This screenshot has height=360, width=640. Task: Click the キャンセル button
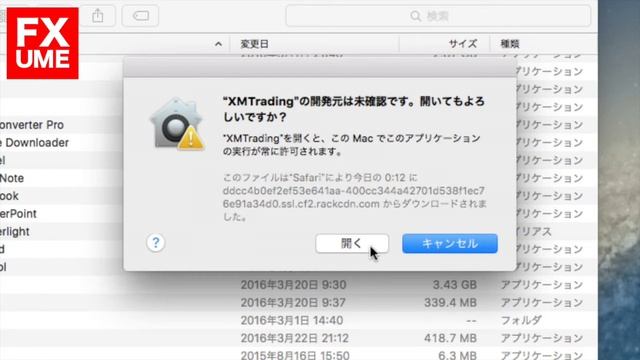450,244
